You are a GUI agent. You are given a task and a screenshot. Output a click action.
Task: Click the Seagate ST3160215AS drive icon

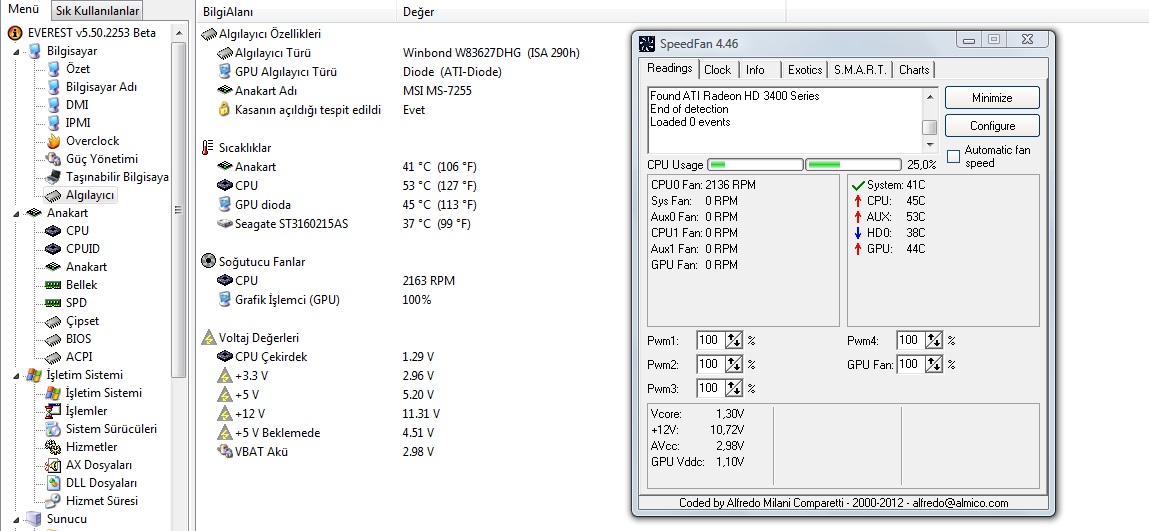coord(225,223)
